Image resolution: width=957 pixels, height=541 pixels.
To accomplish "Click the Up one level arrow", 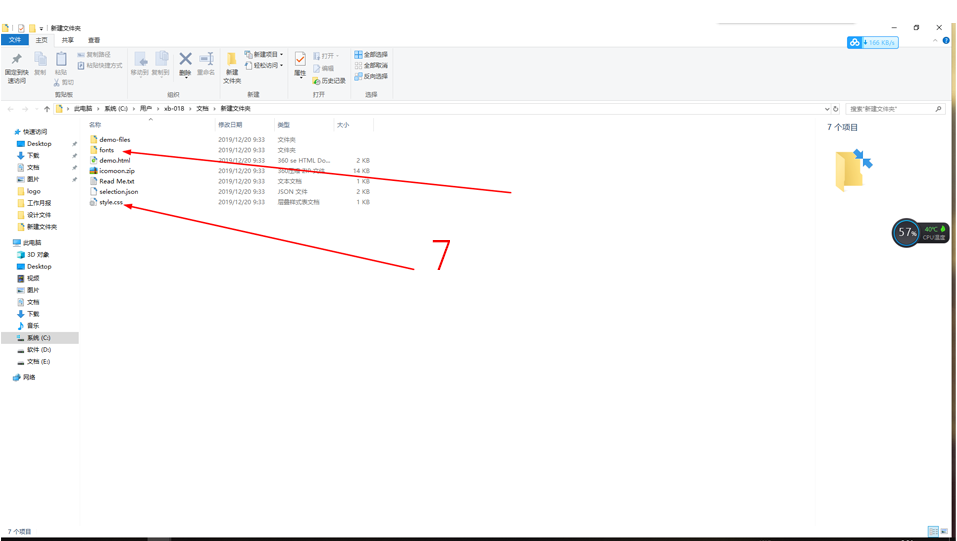I will pos(47,109).
